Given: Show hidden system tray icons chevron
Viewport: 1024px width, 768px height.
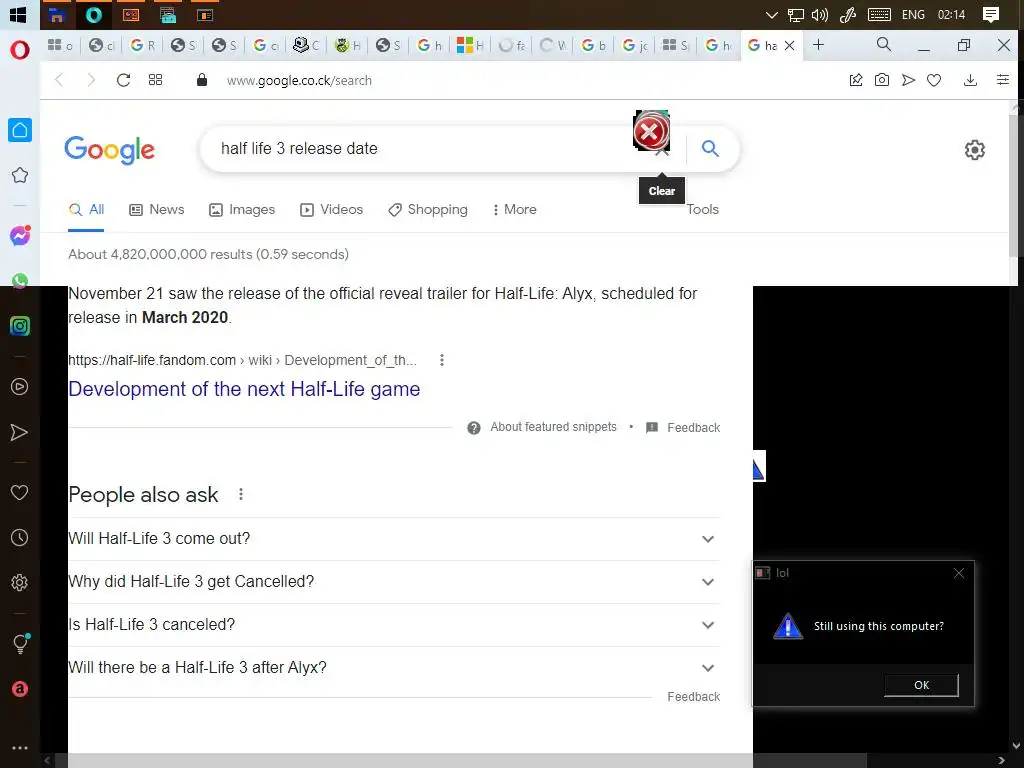Looking at the screenshot, I should [x=771, y=14].
